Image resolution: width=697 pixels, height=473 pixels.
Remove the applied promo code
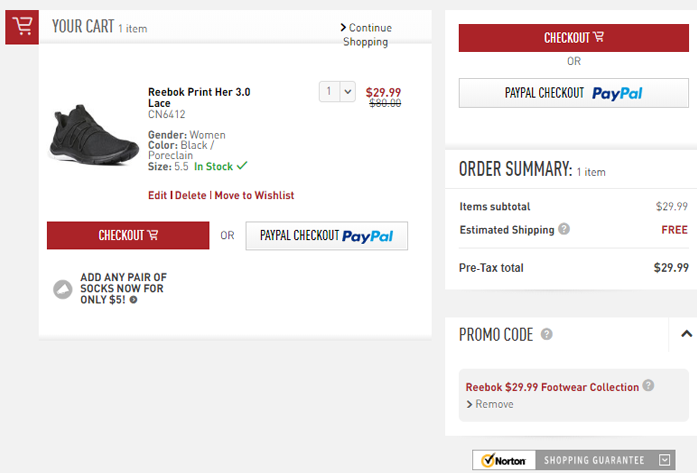493,404
